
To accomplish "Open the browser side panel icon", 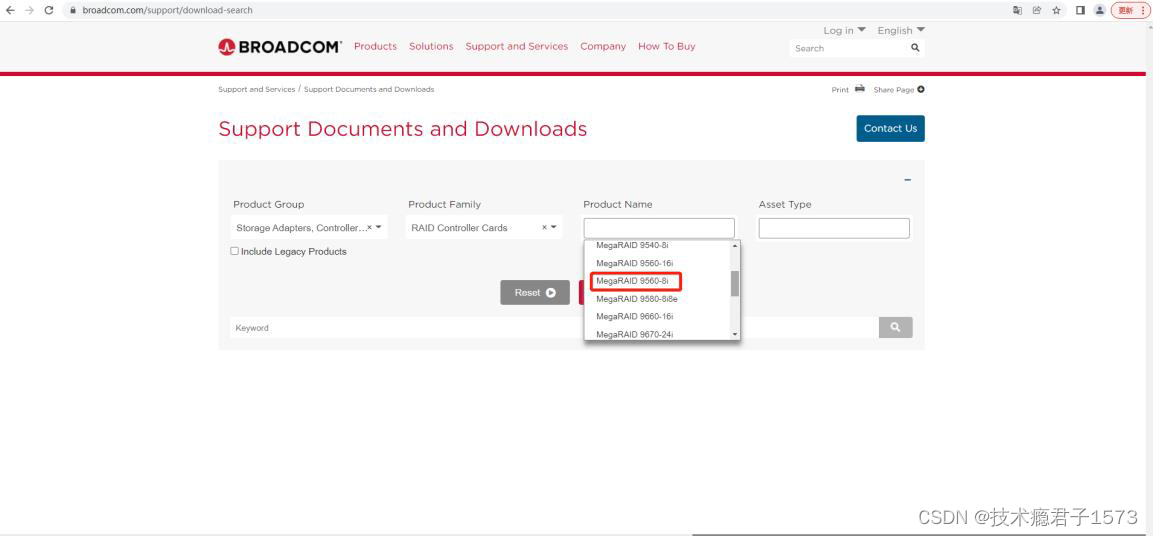I will click(x=1080, y=10).
